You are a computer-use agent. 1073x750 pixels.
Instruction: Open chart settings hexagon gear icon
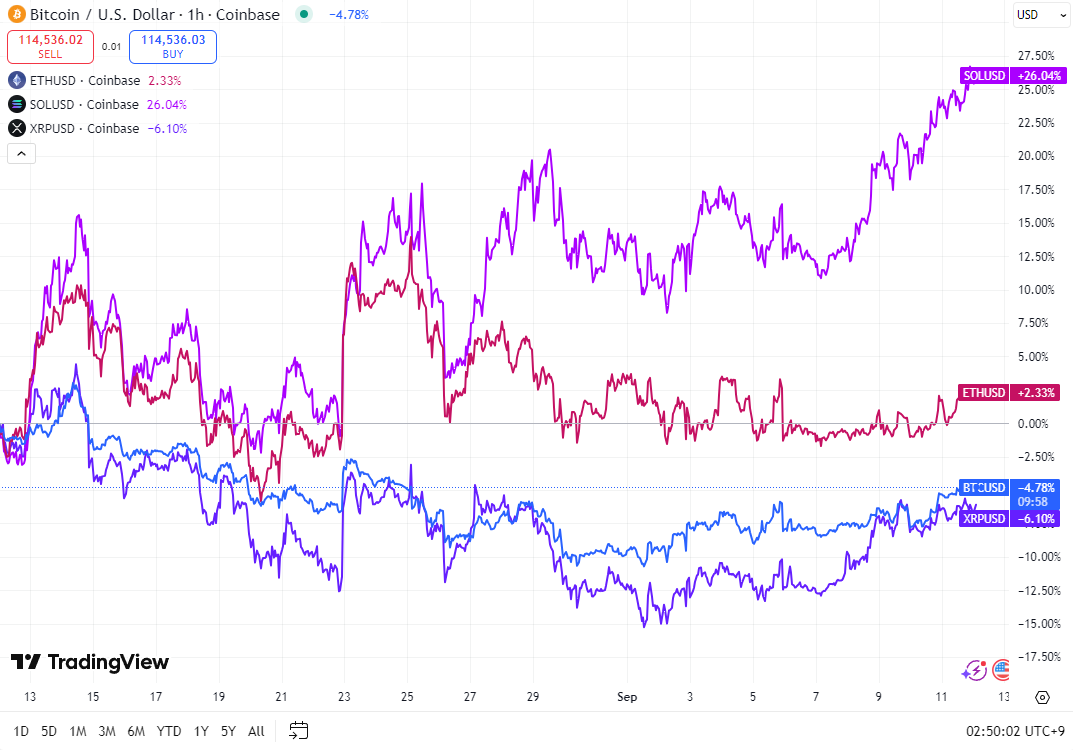click(1042, 697)
